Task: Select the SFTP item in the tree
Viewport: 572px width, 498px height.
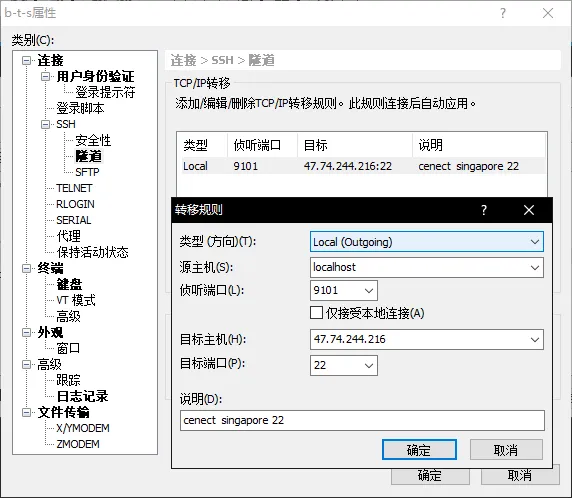Action: coord(87,172)
